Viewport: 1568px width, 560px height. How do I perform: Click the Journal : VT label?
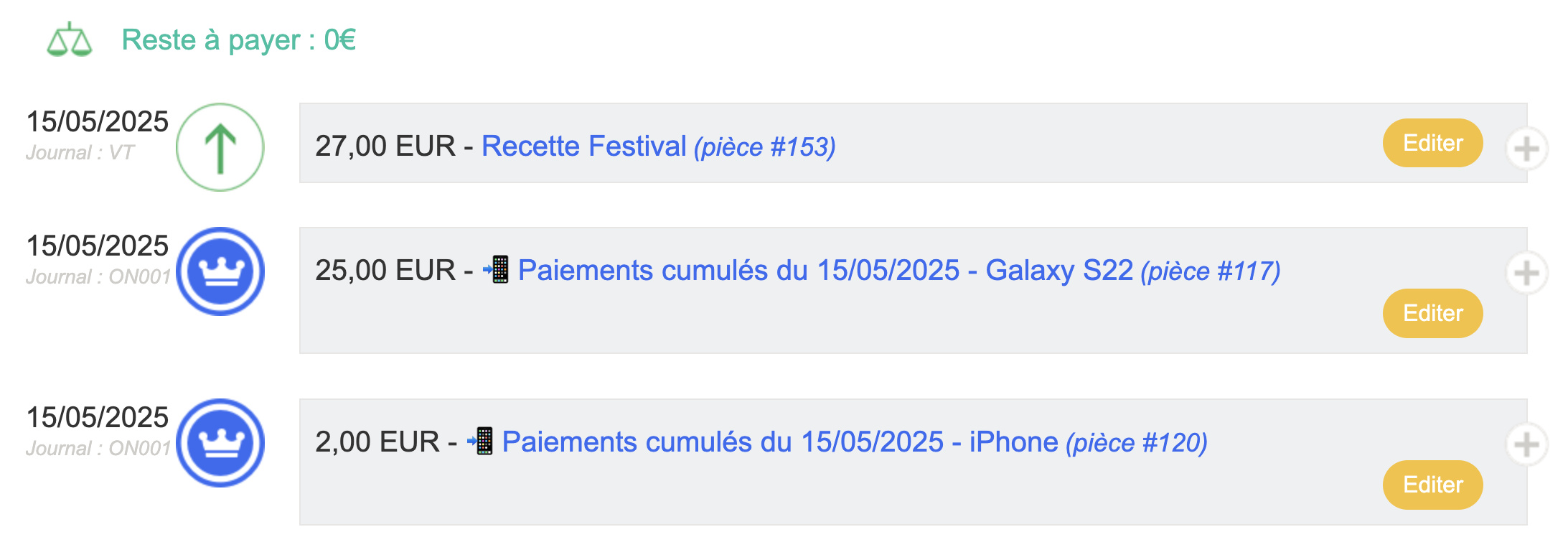(x=80, y=153)
